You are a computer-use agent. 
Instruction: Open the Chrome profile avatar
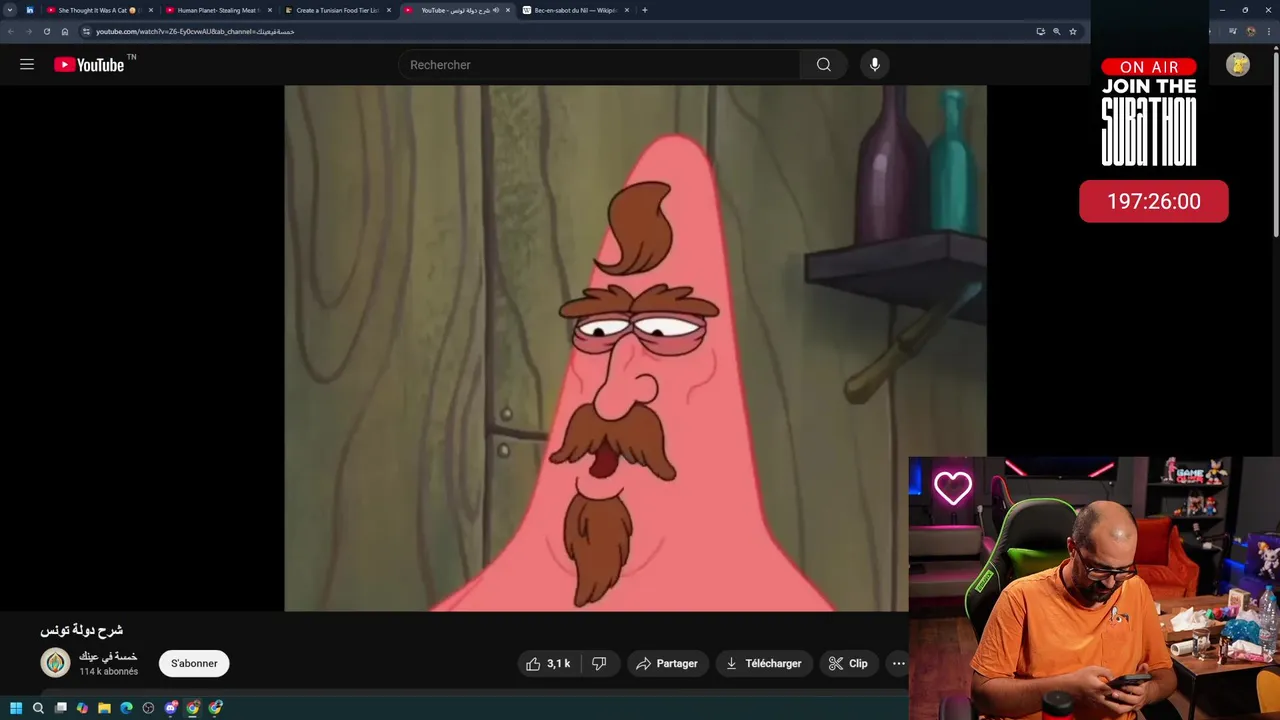pos(1250,31)
